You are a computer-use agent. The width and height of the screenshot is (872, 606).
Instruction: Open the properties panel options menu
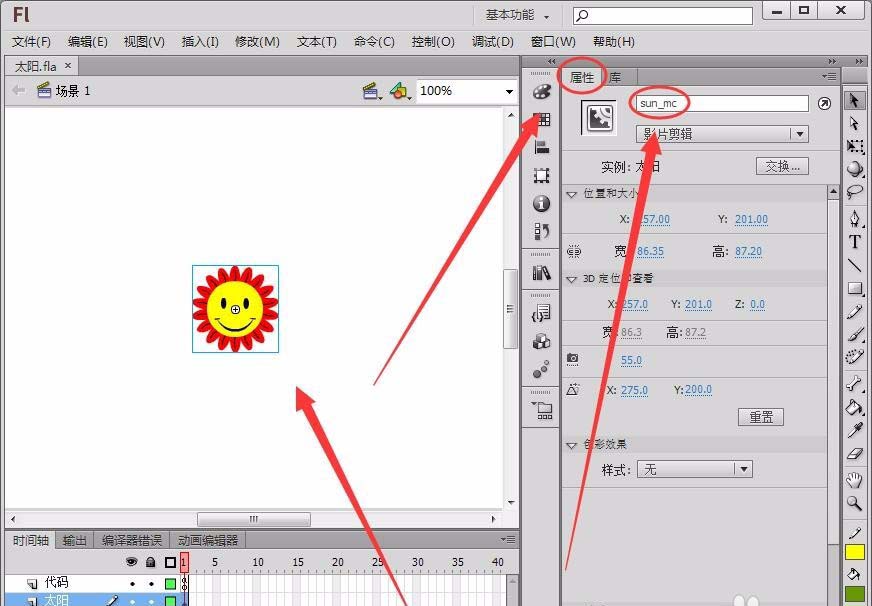pyautogui.click(x=829, y=76)
